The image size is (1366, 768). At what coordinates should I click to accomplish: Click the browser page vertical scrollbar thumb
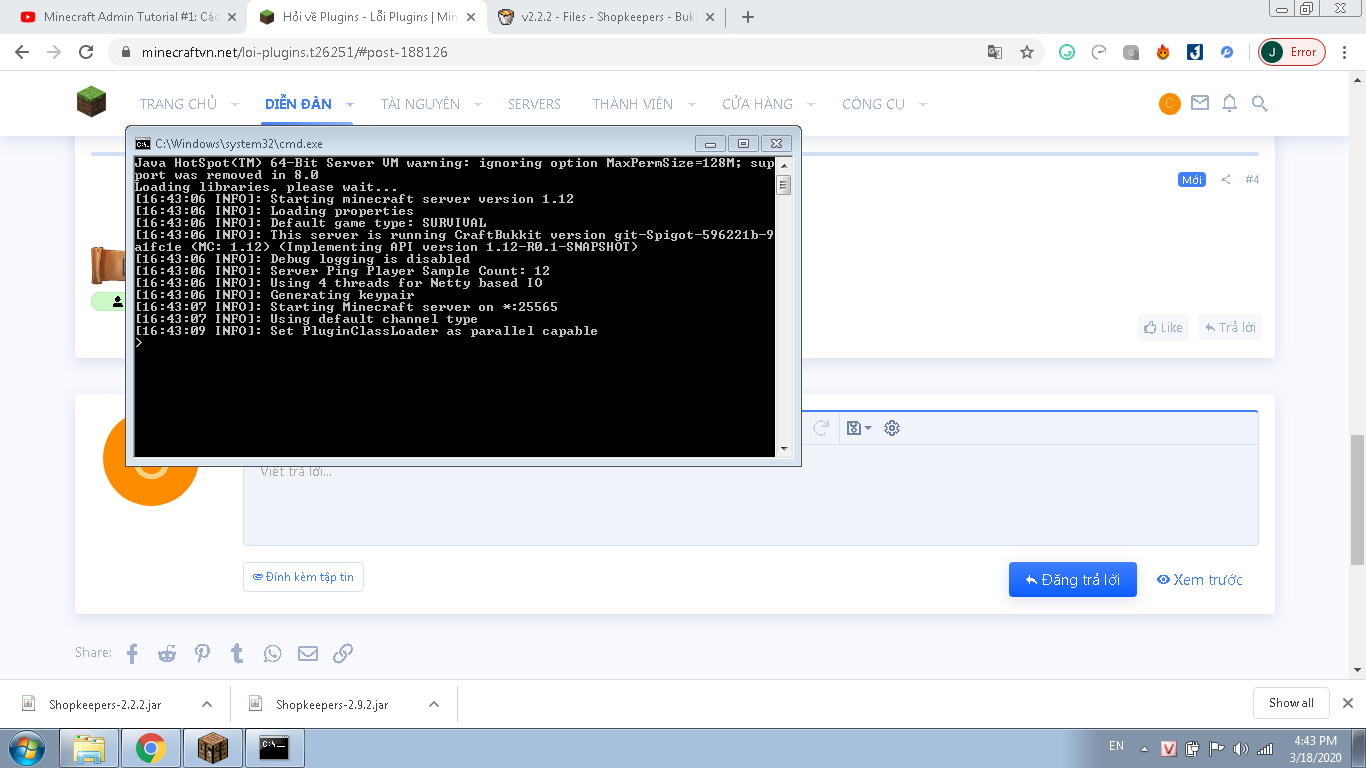click(x=1357, y=500)
